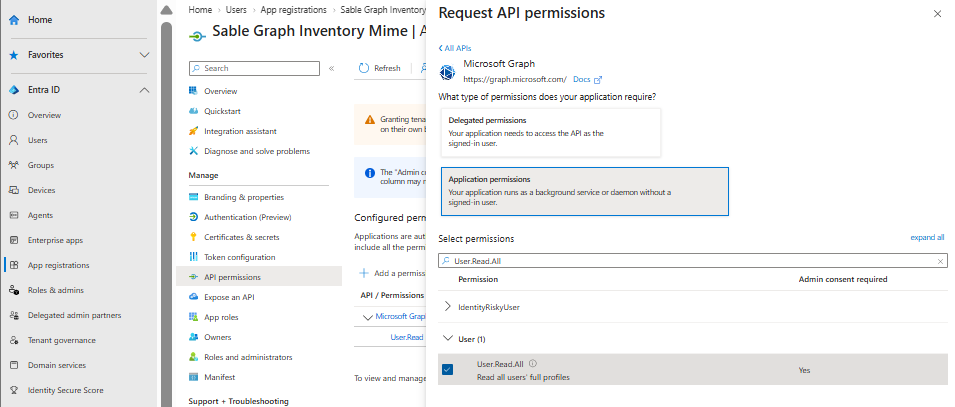The width and height of the screenshot is (955, 407).
Task: Open Delegated admin partners icon
Action: (x=14, y=315)
